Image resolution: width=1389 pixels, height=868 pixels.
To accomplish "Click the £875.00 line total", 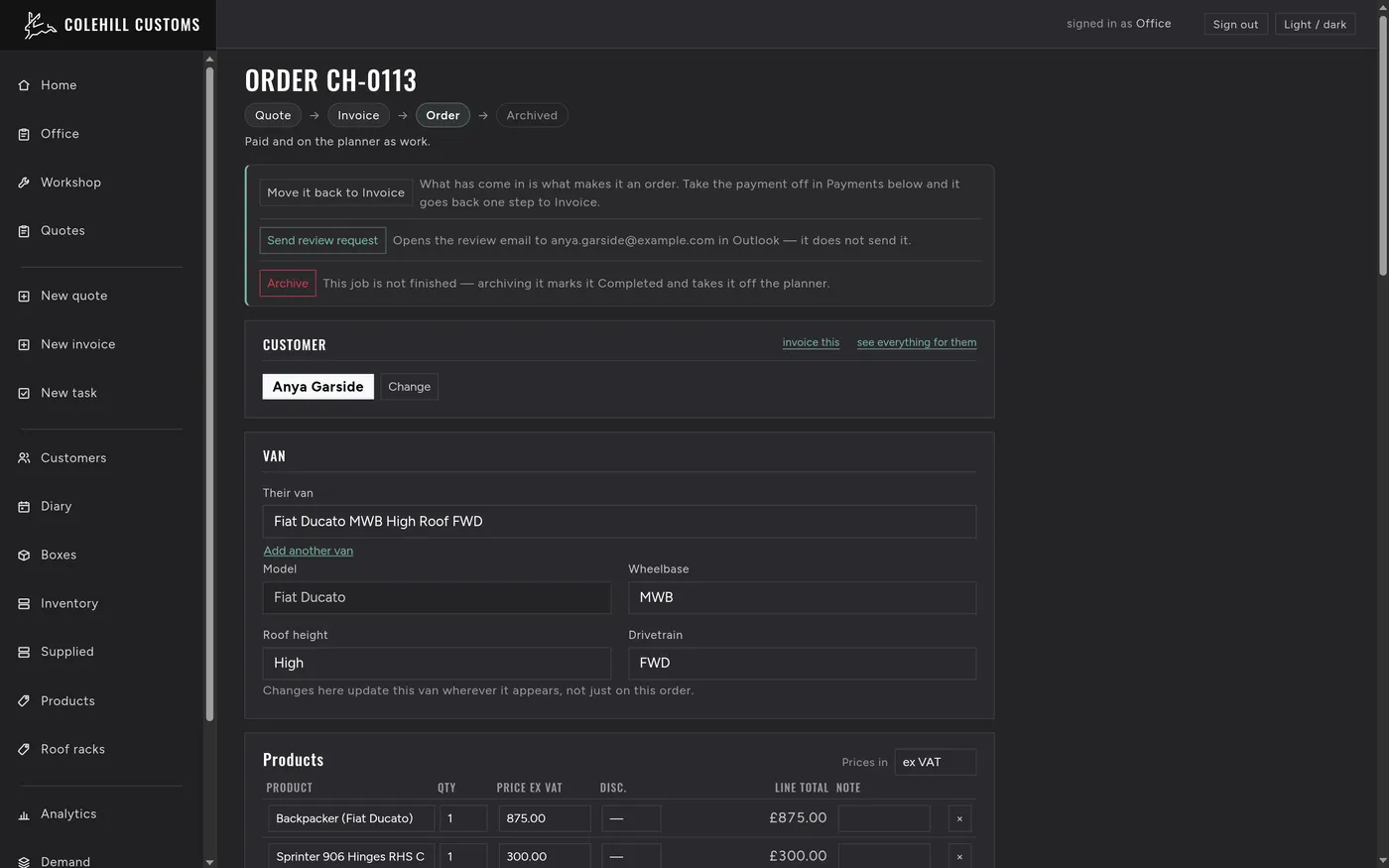I will coord(798,818).
